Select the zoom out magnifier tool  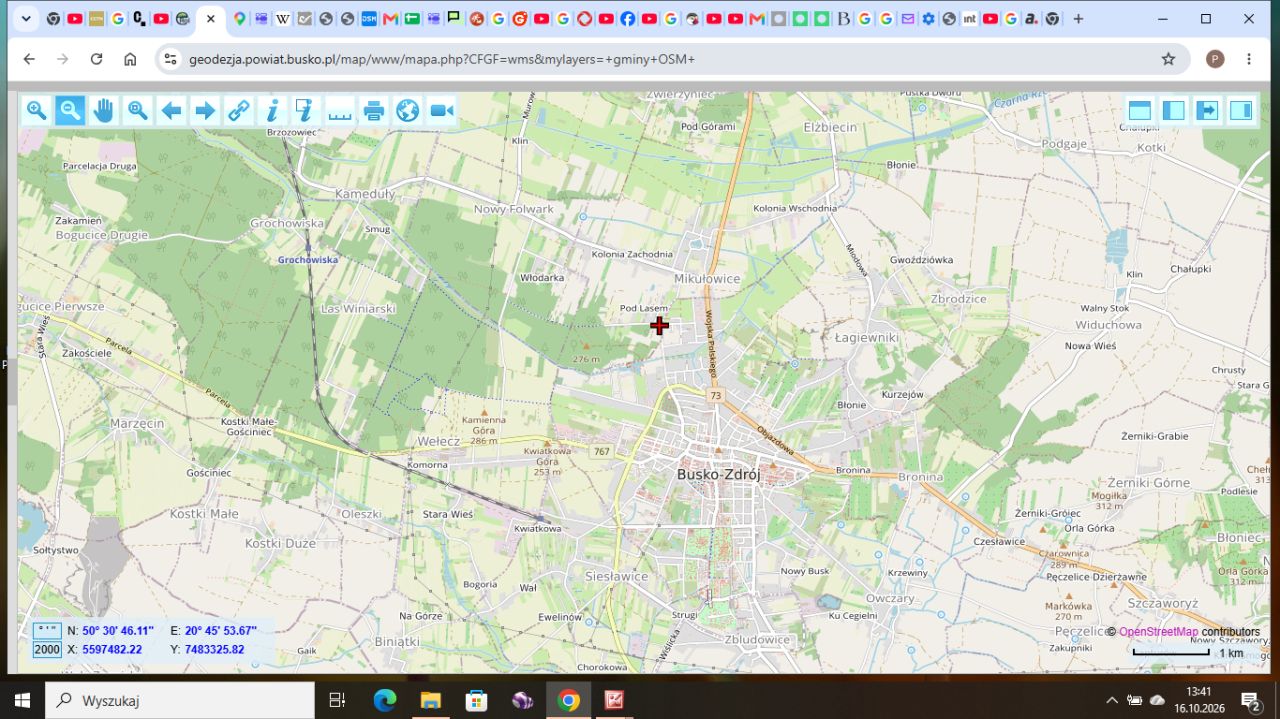(x=70, y=110)
